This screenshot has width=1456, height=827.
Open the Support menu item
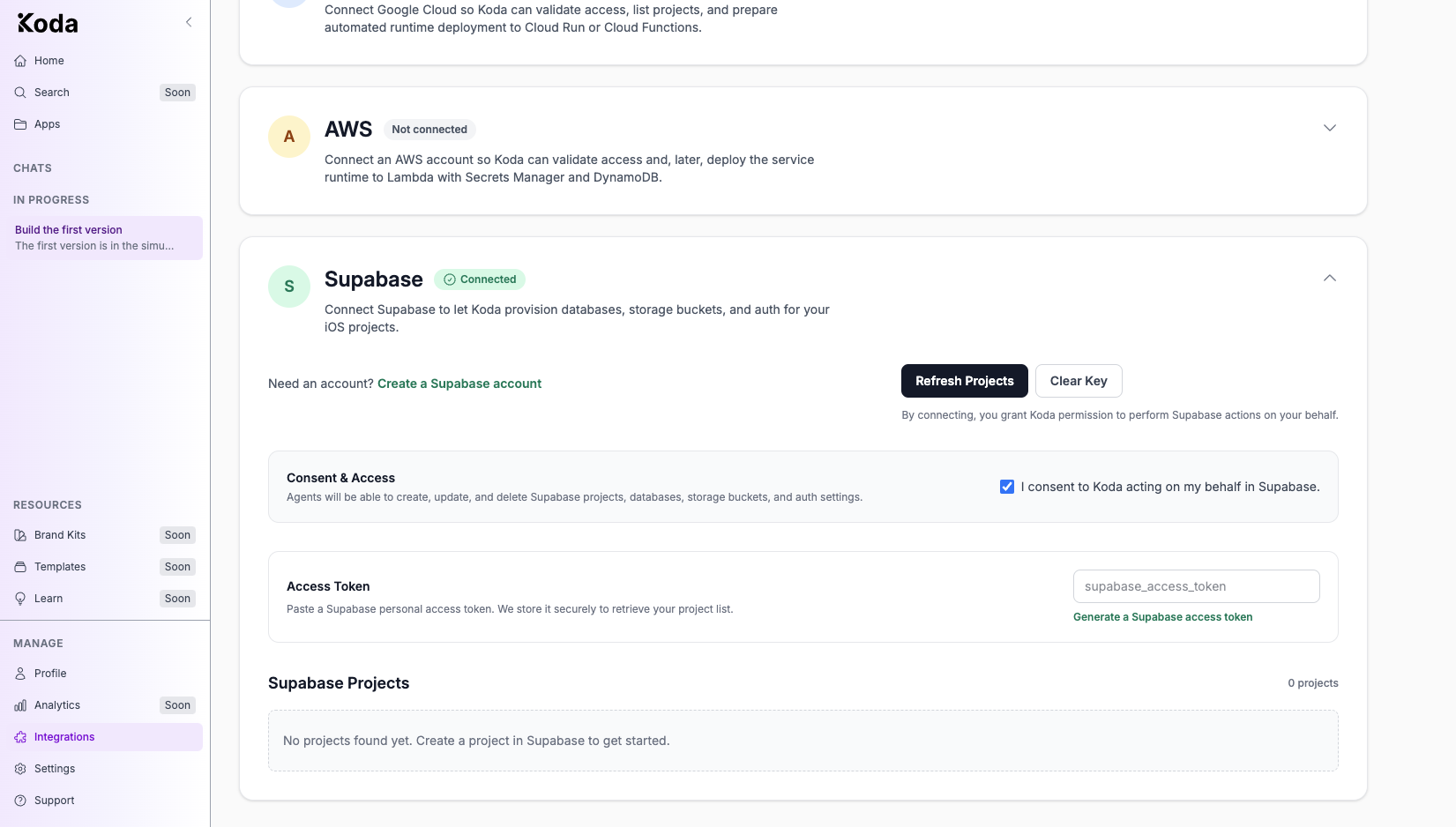105,801
